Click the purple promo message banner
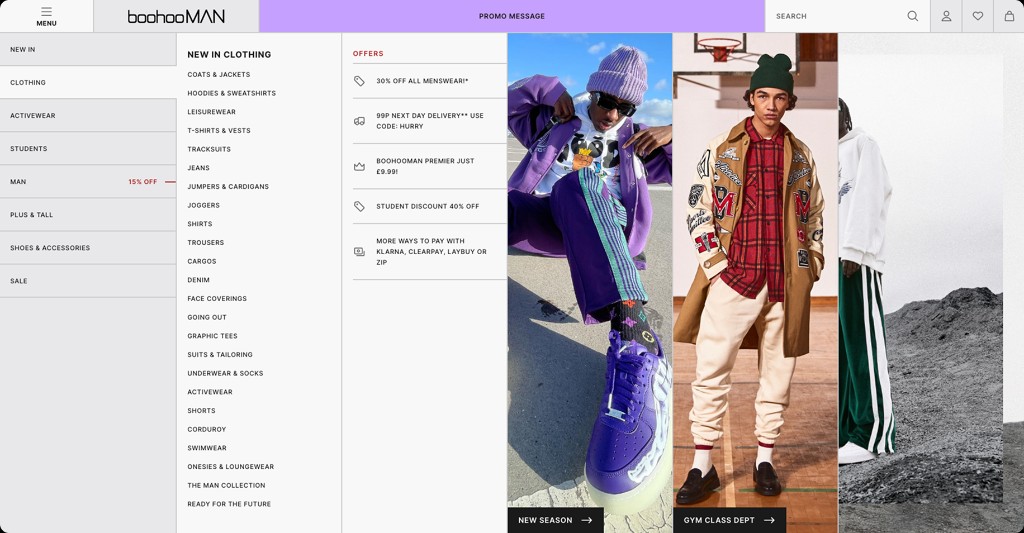Image resolution: width=1024 pixels, height=533 pixels. tap(512, 16)
